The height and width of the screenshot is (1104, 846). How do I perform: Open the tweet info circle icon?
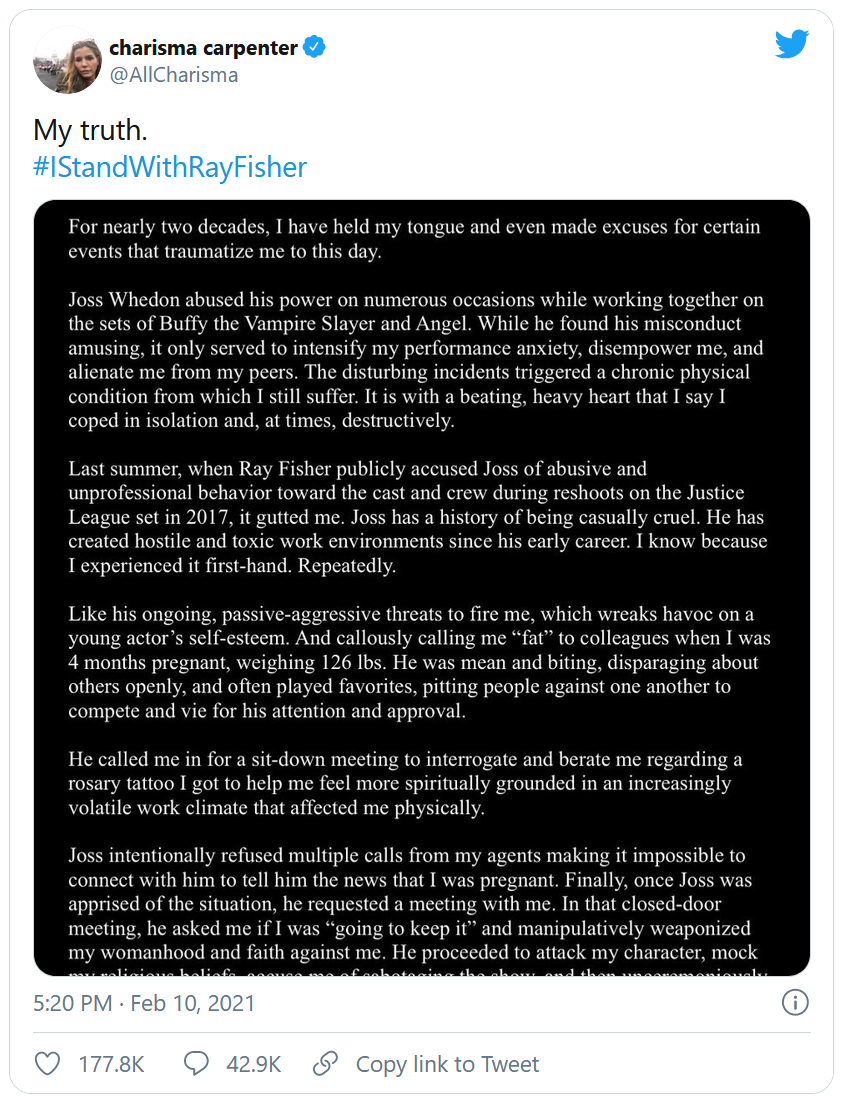(x=794, y=1002)
